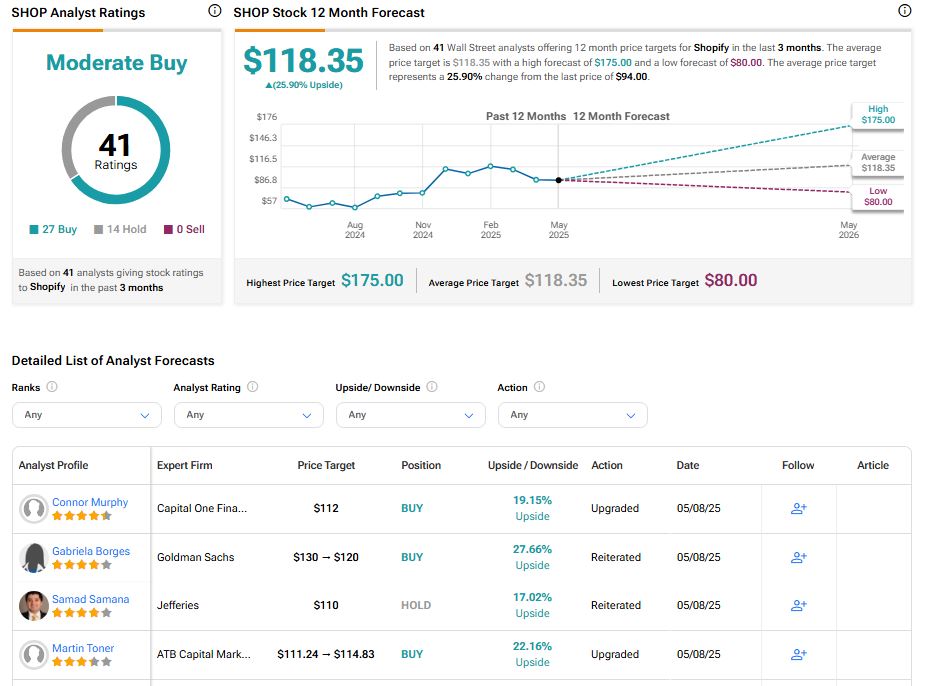This screenshot has width=931, height=686.
Task: Open the Ranks filter dropdown
Action: pos(87,415)
